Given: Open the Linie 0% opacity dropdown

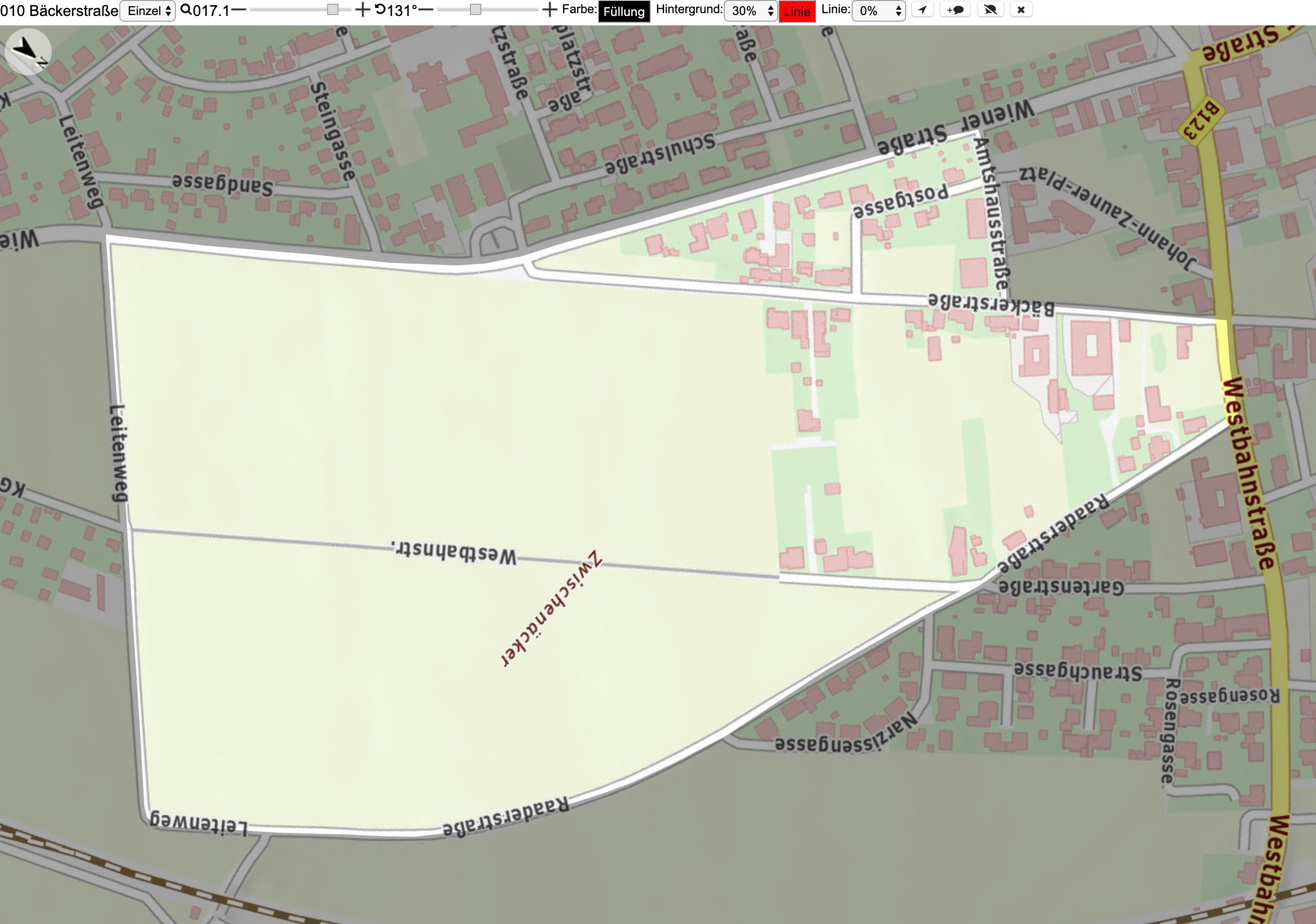Looking at the screenshot, I should [x=879, y=11].
